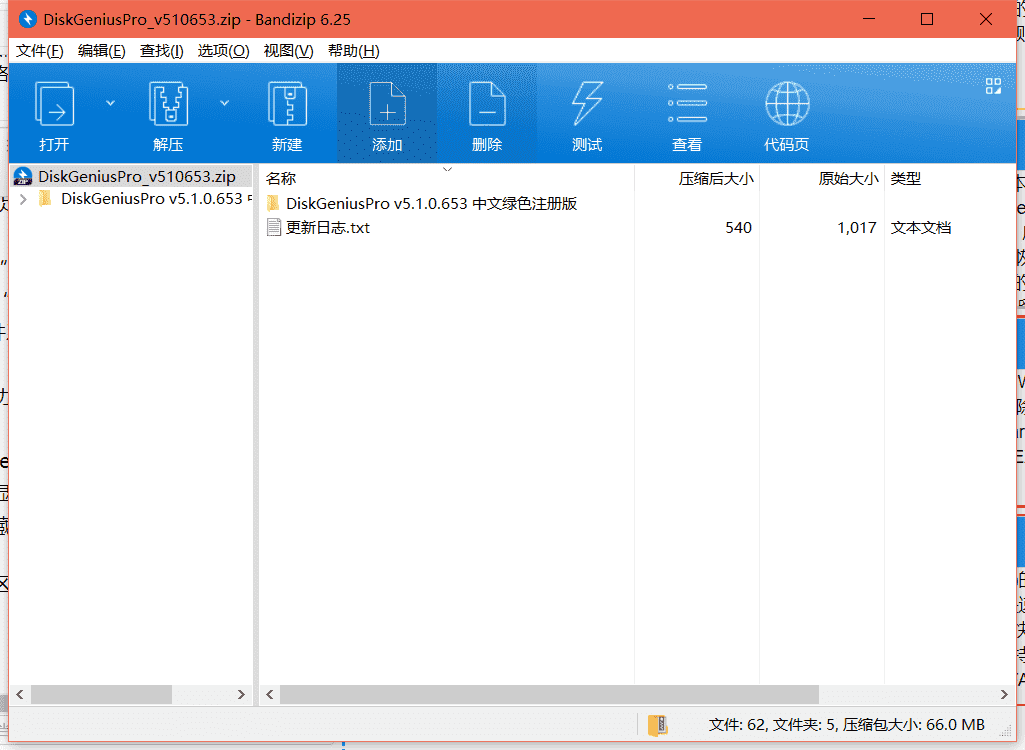The height and width of the screenshot is (750, 1025).
Task: Click the compressed size value 540
Action: 738,228
